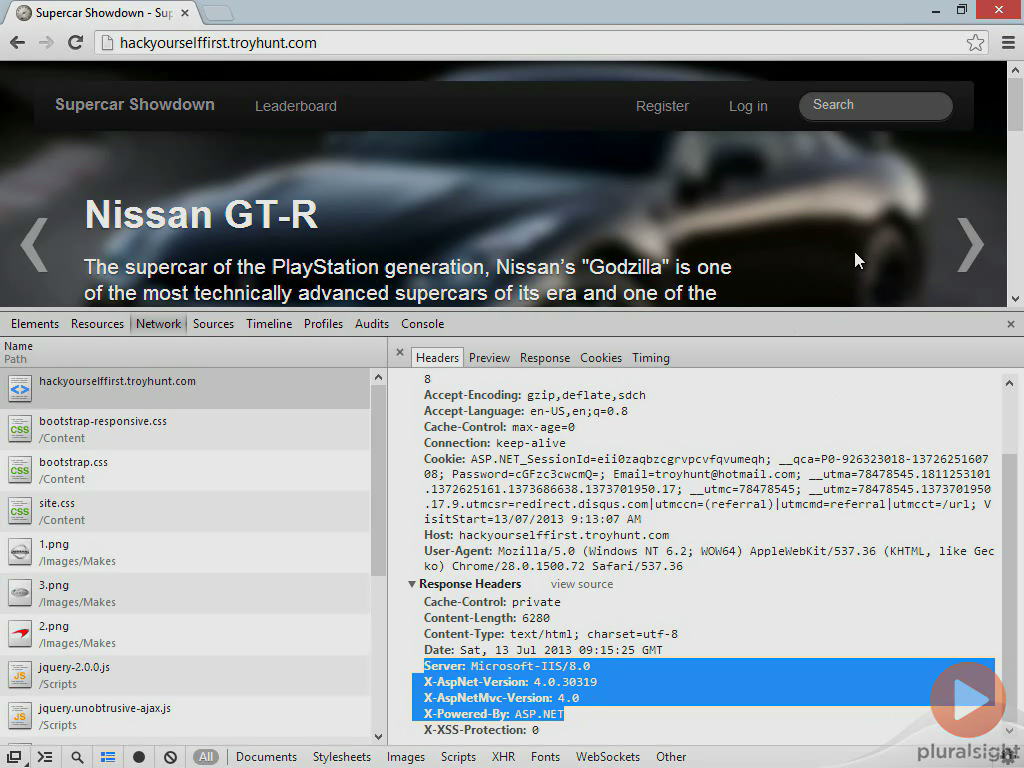Screen dimensions: 1024x768
Task: Switch to Resources devtools tab
Action: [x=97, y=324]
